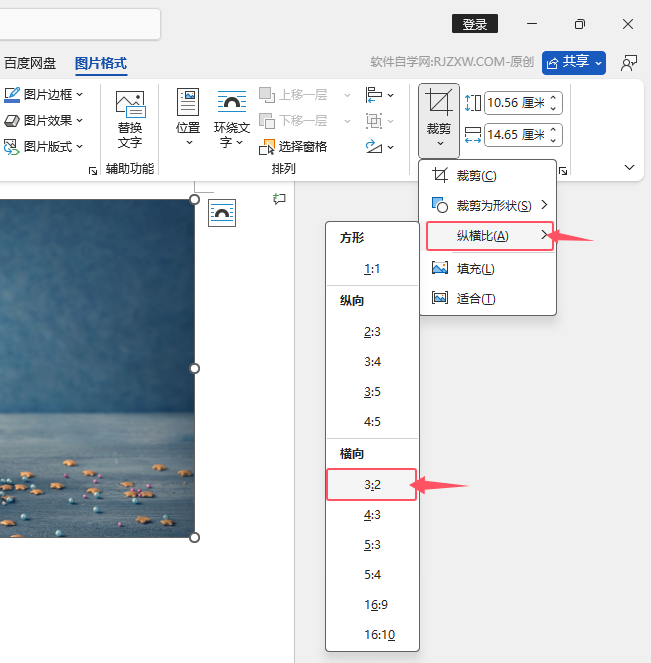
Task: Choose the 3:5 portrait aspect ratio
Action: 372,392
